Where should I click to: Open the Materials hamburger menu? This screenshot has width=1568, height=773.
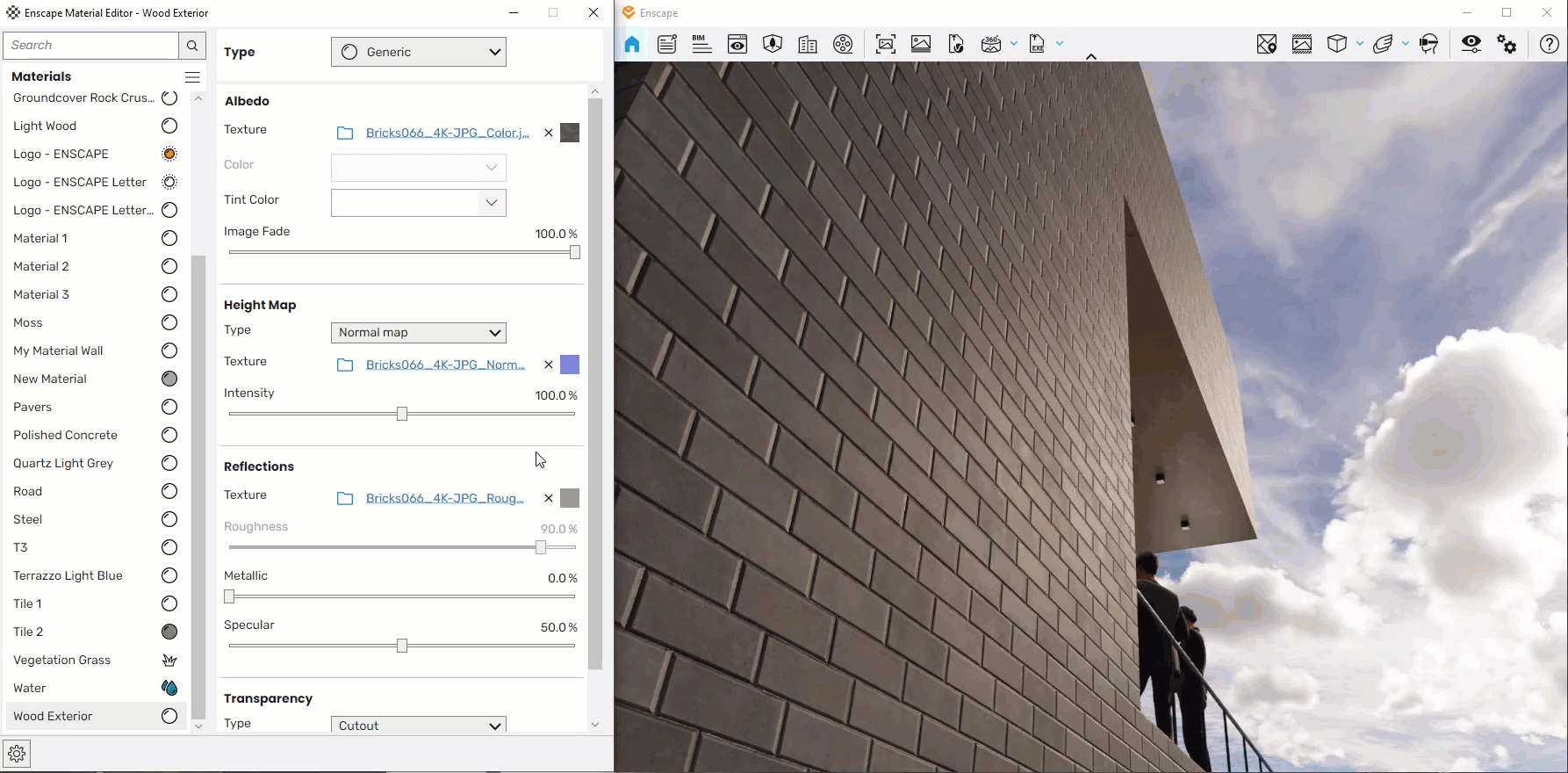tap(192, 77)
